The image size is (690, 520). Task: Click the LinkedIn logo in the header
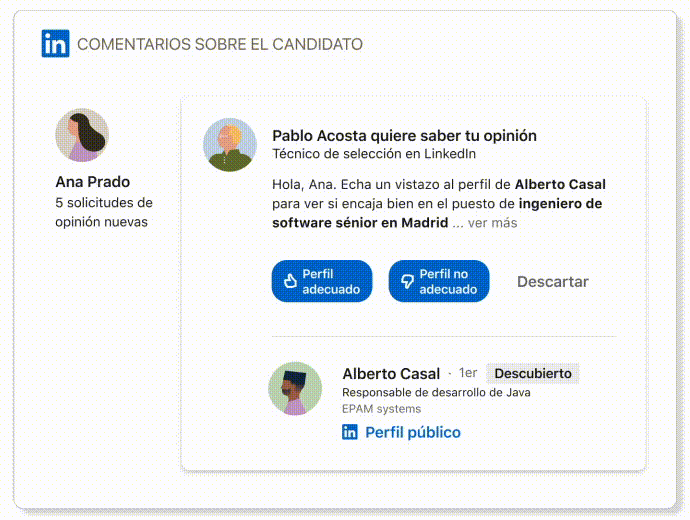click(55, 44)
